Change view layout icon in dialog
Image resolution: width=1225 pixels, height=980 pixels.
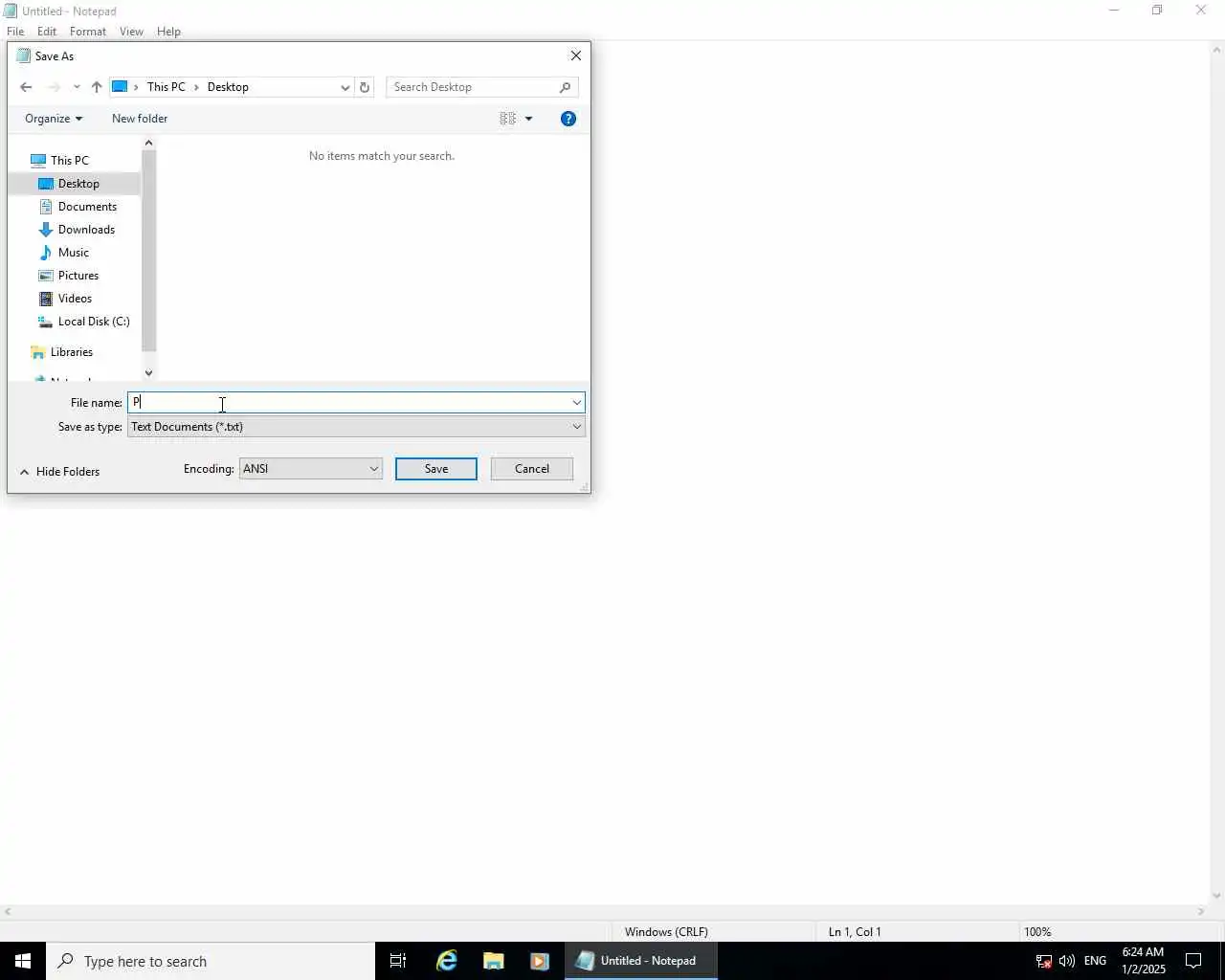click(507, 119)
